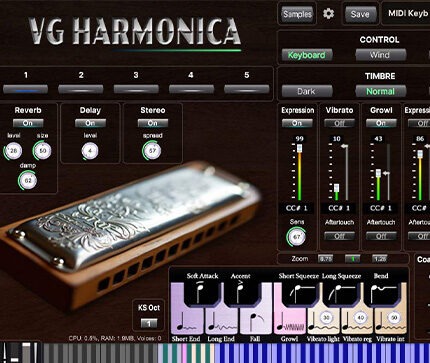
Task: Click the Expression level slider handle
Action: coord(299,148)
